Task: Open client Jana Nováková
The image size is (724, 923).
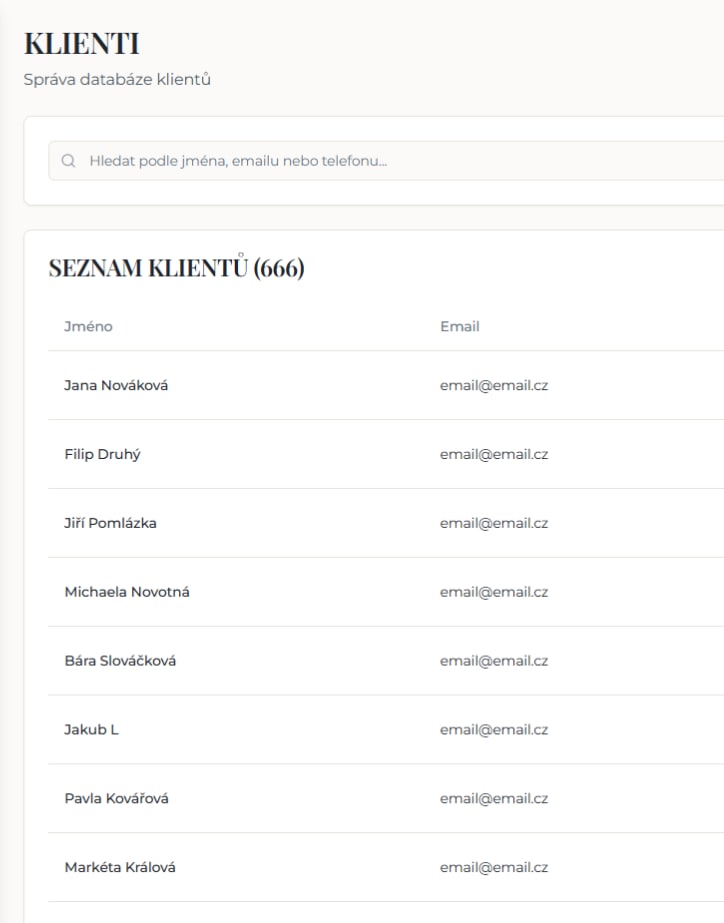Action: click(x=116, y=385)
